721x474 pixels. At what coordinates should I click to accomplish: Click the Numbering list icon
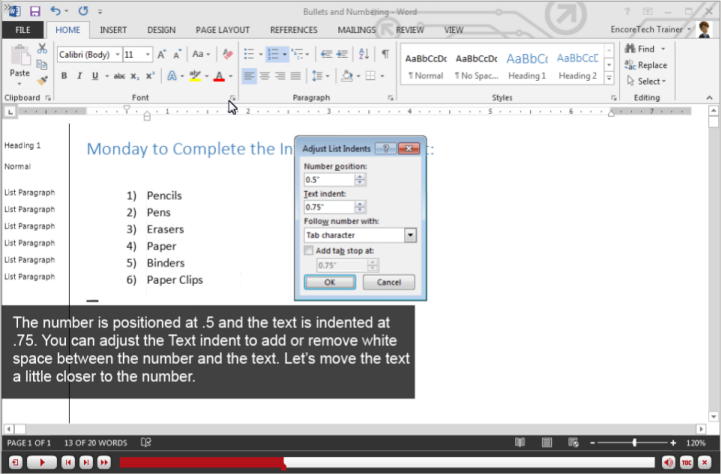click(273, 54)
